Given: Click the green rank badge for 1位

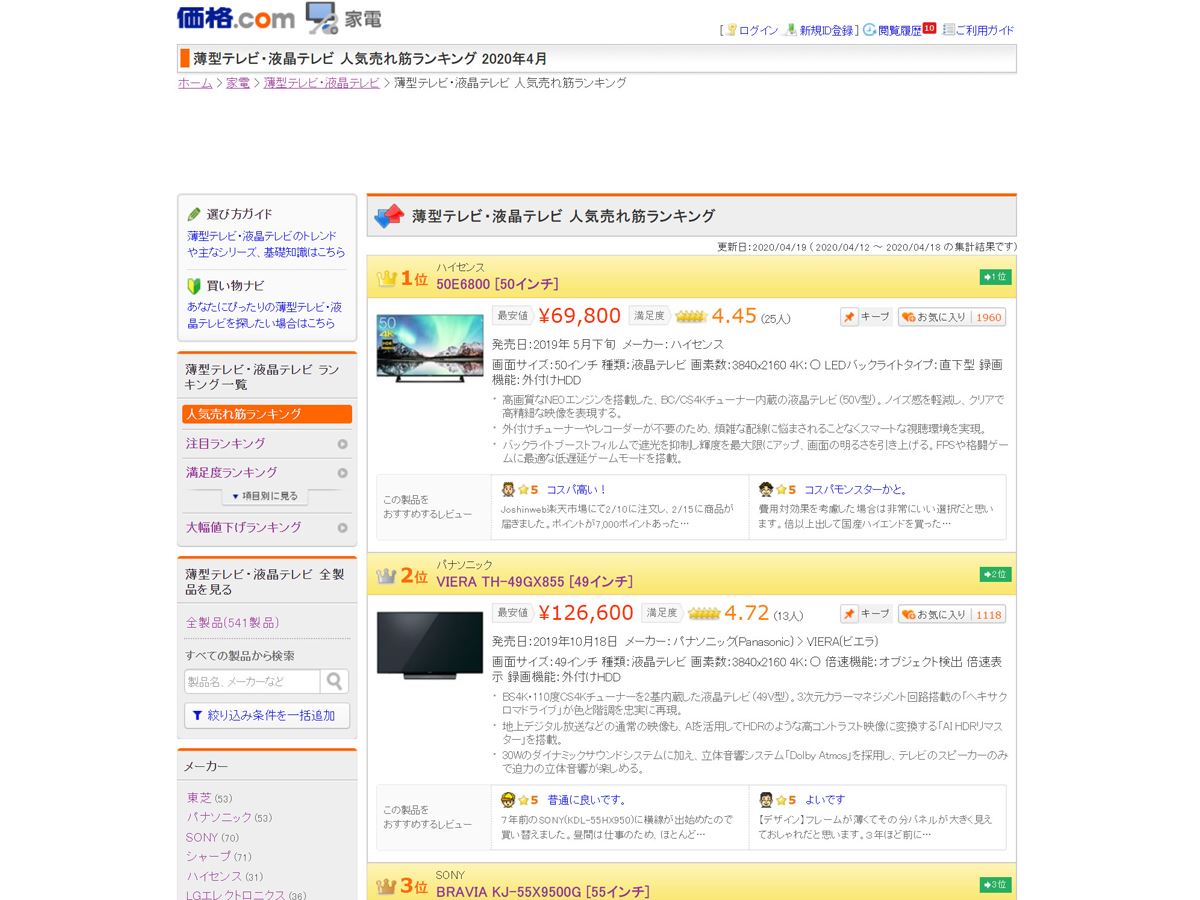Looking at the screenshot, I should [995, 277].
